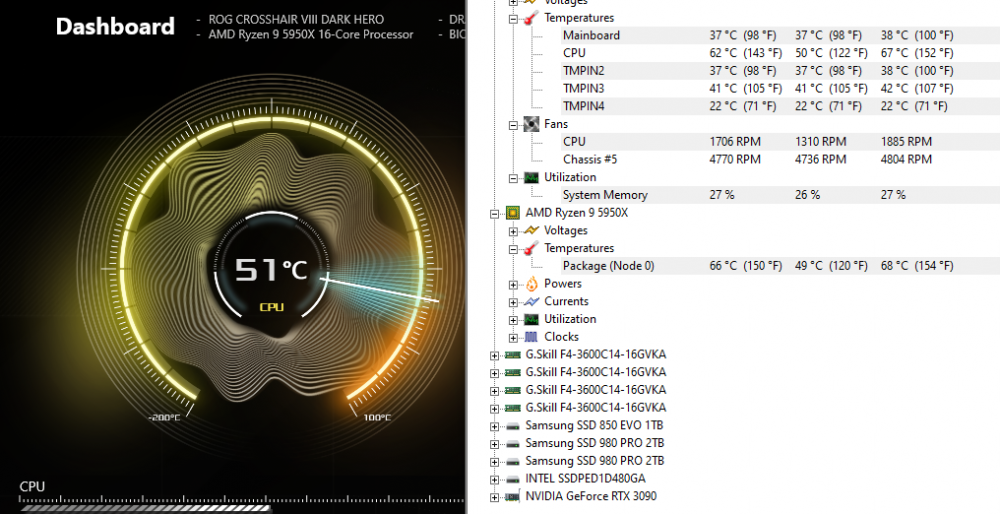Expand the Utilization node above Clocks
Image resolution: width=1000 pixels, height=514 pixels.
pos(513,320)
